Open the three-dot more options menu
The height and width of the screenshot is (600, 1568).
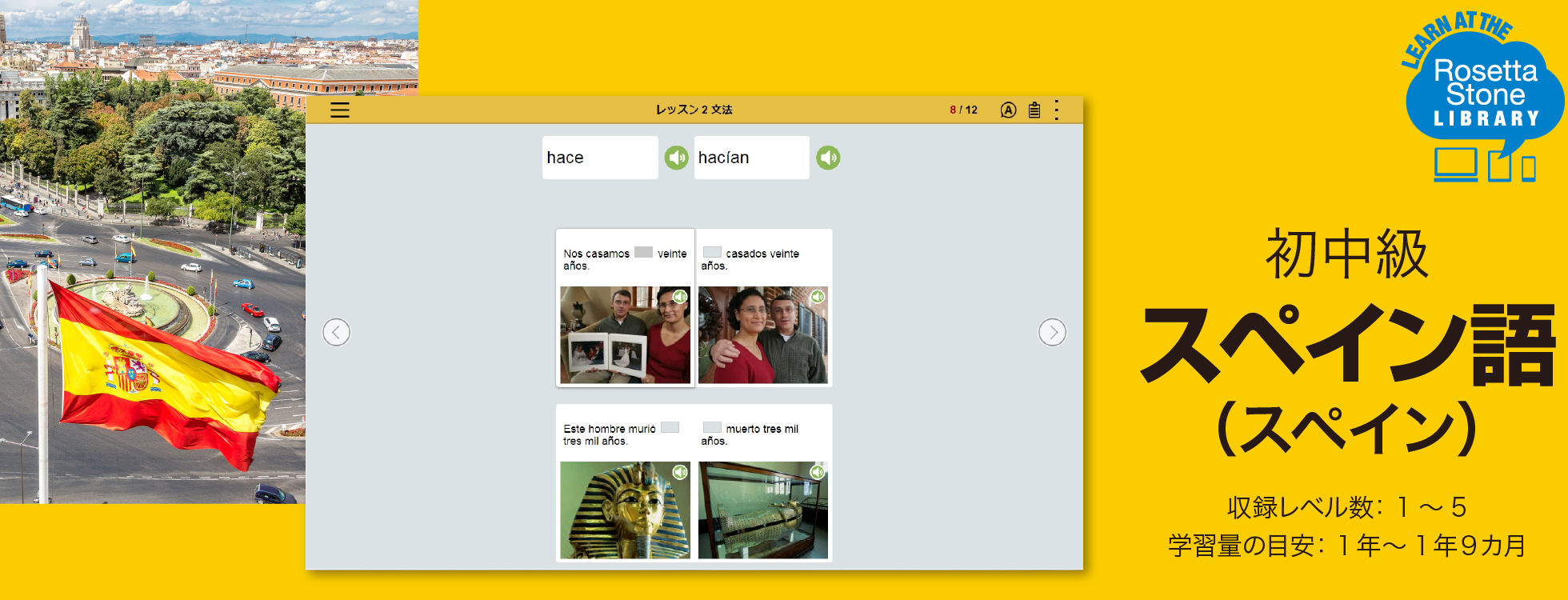tap(1057, 110)
